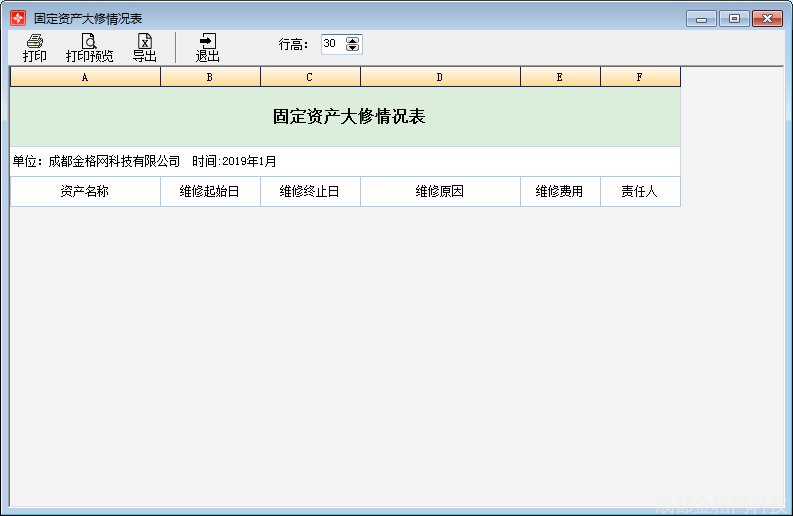Click the Print (打印) toolbar icon
Screen dimensions: 793x516
tap(35, 47)
